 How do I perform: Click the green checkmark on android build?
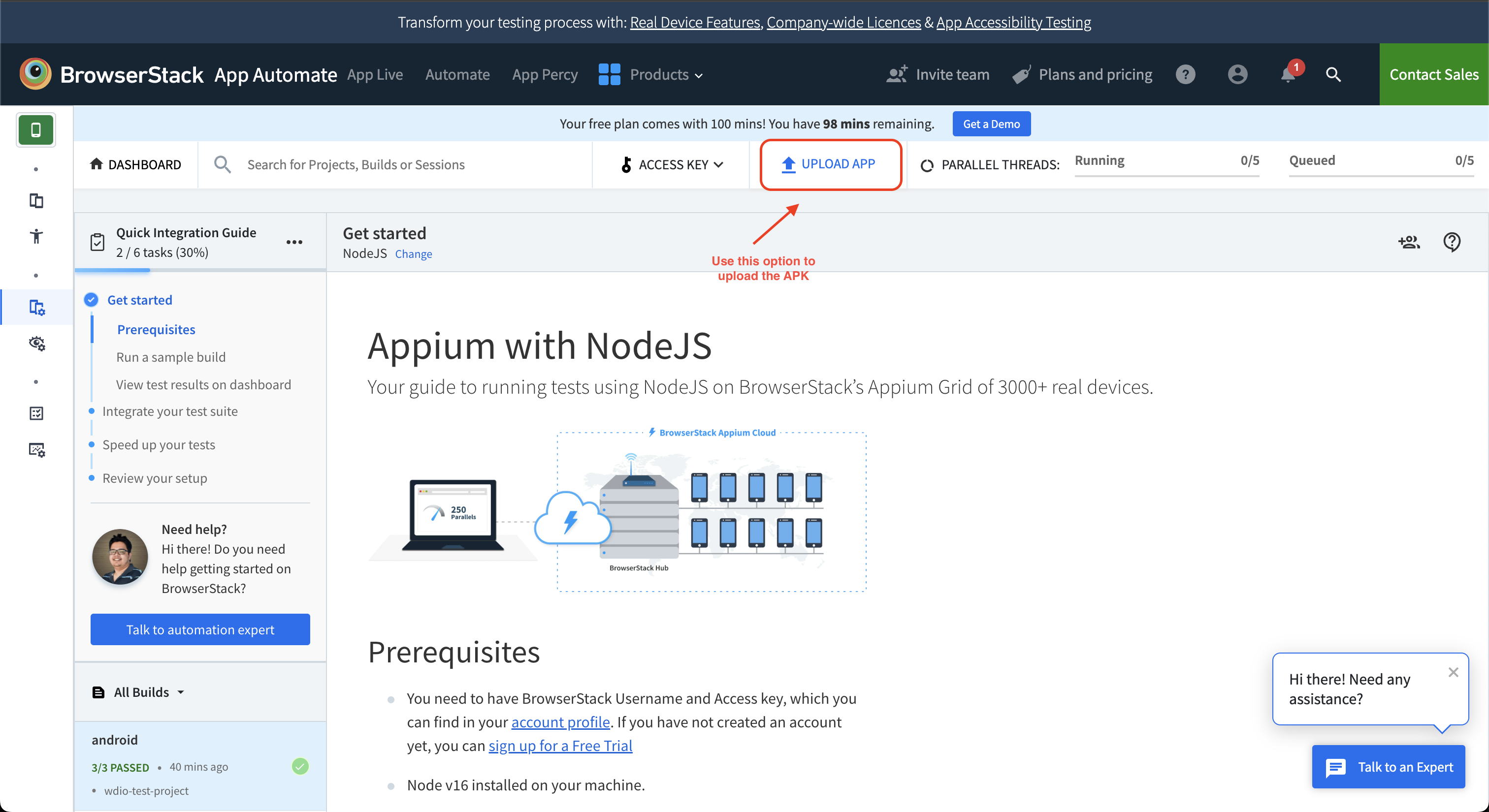coord(300,766)
